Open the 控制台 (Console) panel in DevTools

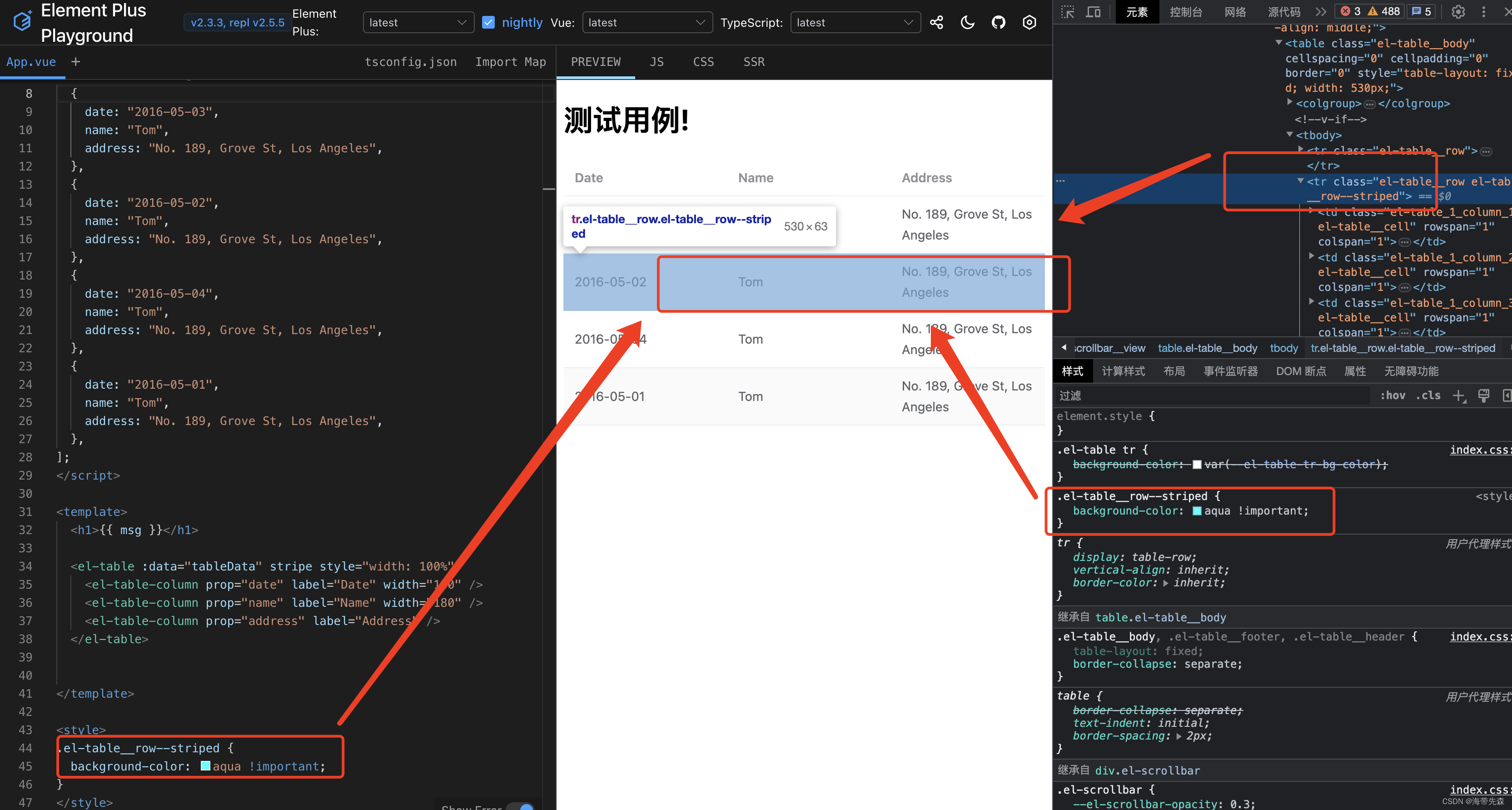(x=1187, y=11)
